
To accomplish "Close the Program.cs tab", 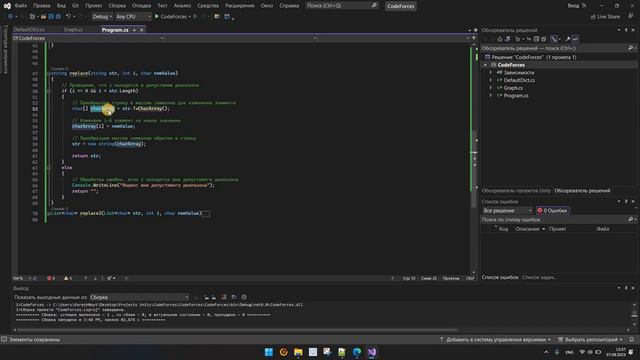I will pyautogui.click(x=142, y=30).
